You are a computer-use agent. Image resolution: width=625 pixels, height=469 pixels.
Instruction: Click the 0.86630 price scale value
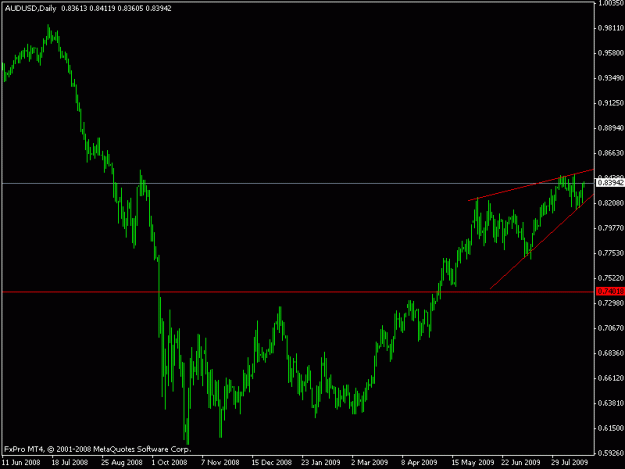(x=611, y=153)
